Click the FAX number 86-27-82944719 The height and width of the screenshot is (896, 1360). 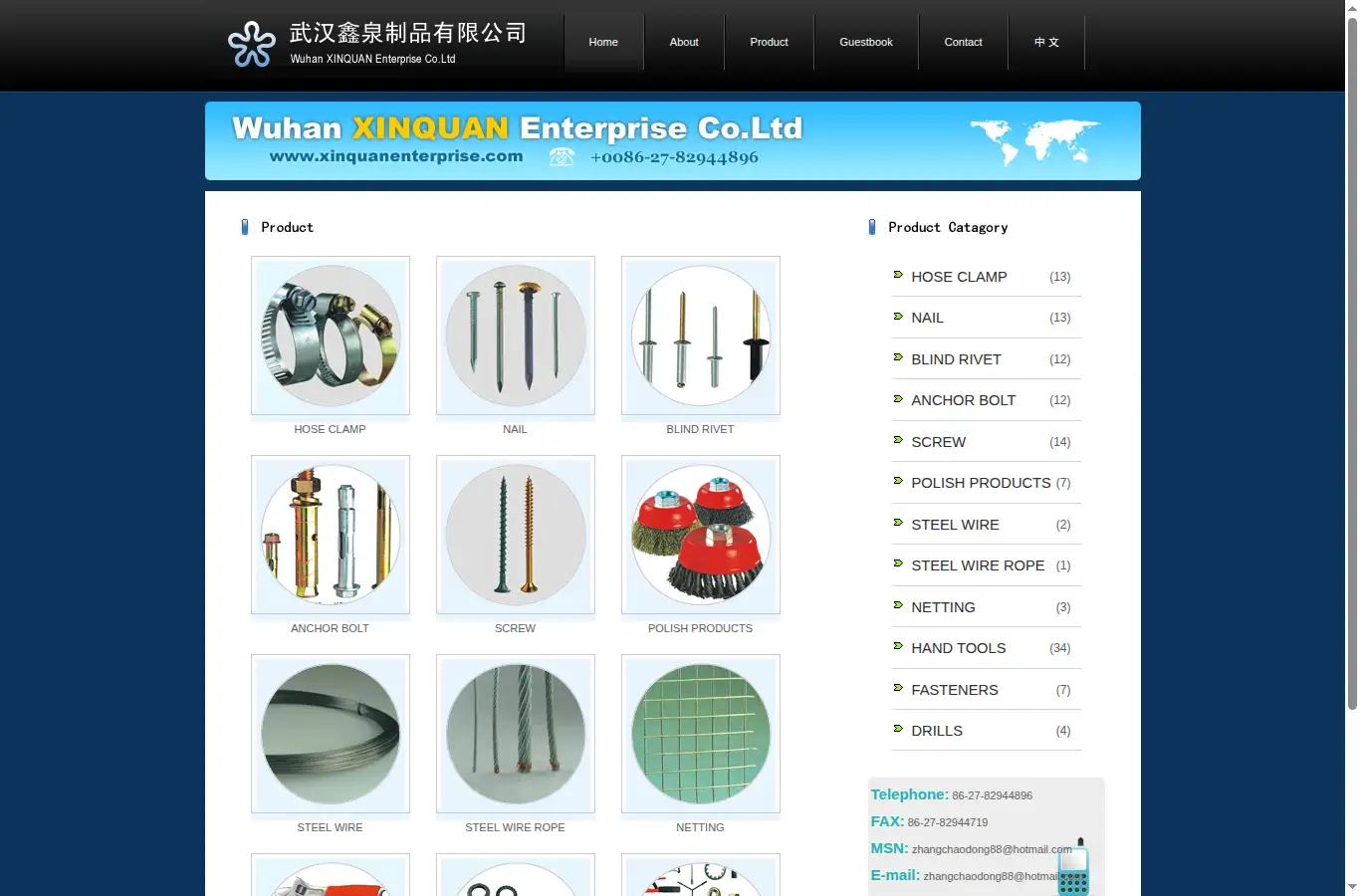point(948,822)
